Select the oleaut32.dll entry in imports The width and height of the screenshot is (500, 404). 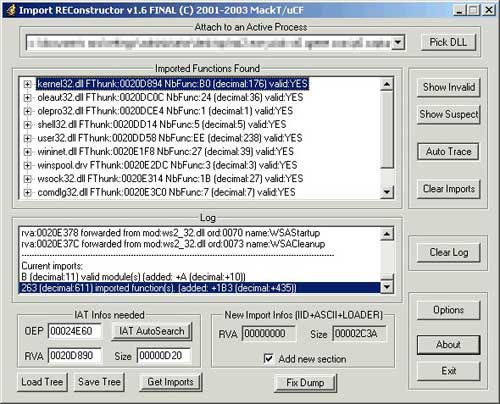(170, 98)
